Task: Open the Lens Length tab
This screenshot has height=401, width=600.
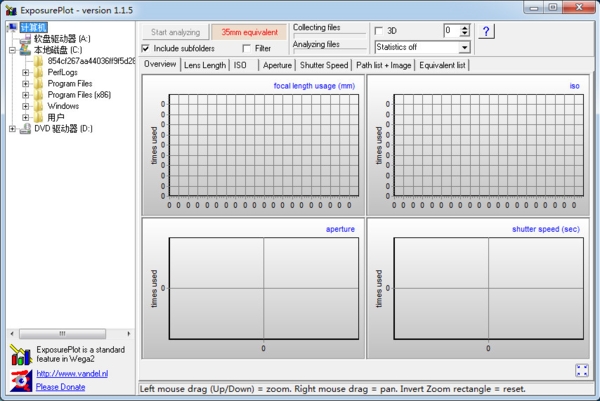Action: click(205, 65)
